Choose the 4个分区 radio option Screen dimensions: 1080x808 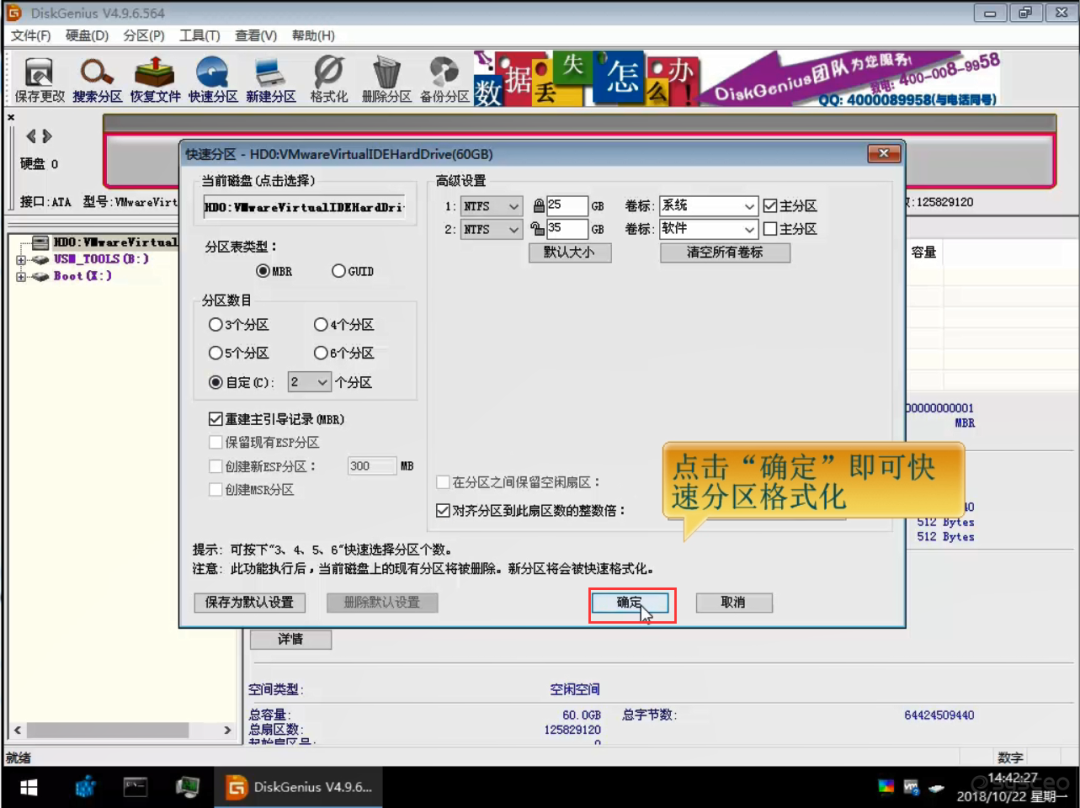point(321,325)
